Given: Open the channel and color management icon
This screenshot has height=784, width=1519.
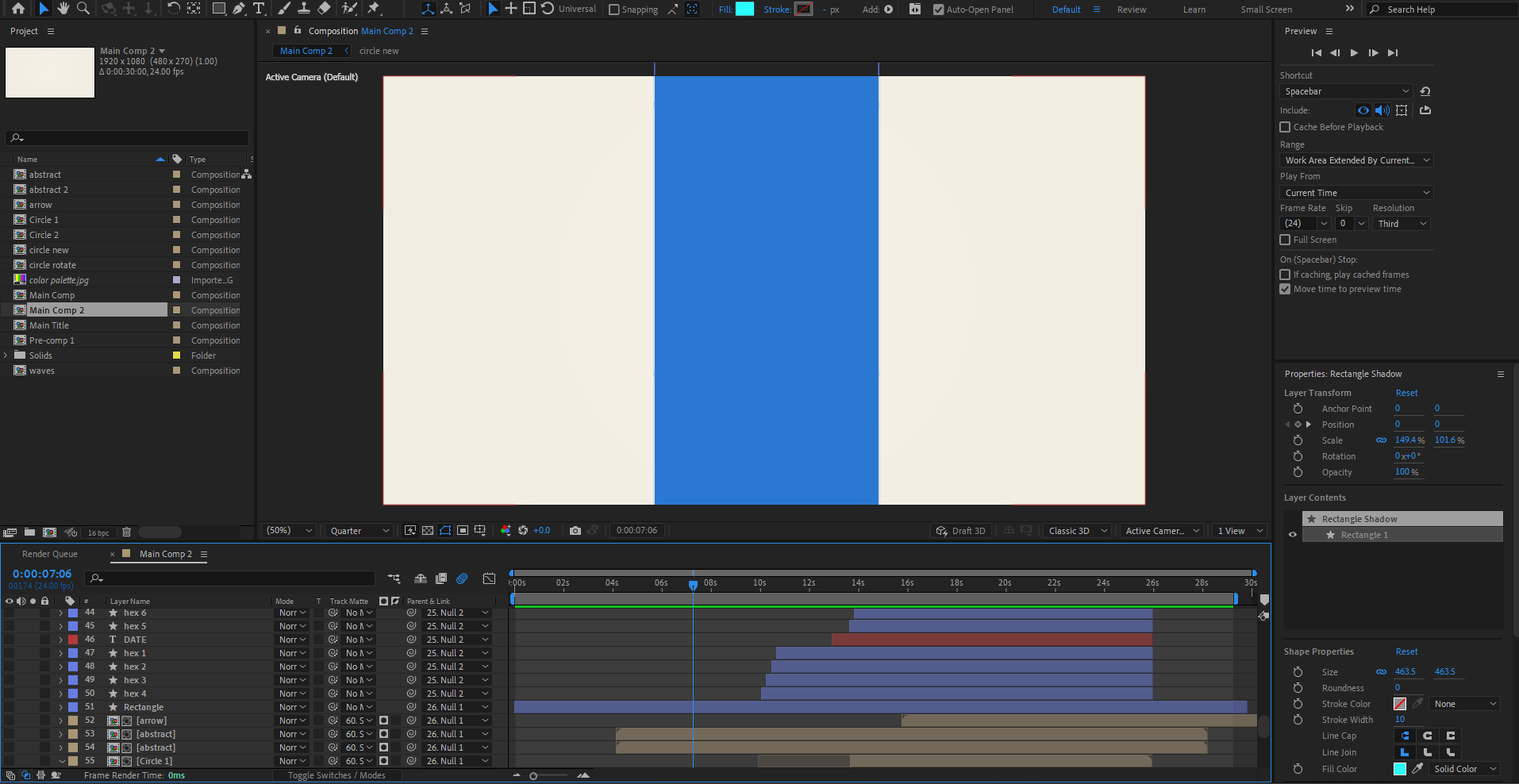Looking at the screenshot, I should [x=506, y=531].
